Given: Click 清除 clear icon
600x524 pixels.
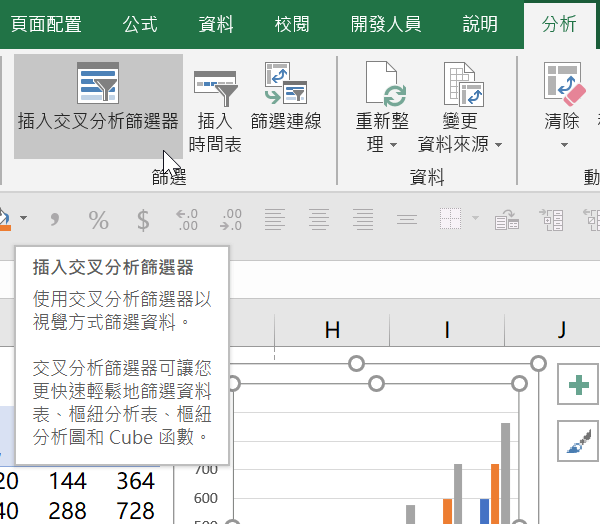Looking at the screenshot, I should tap(564, 84).
